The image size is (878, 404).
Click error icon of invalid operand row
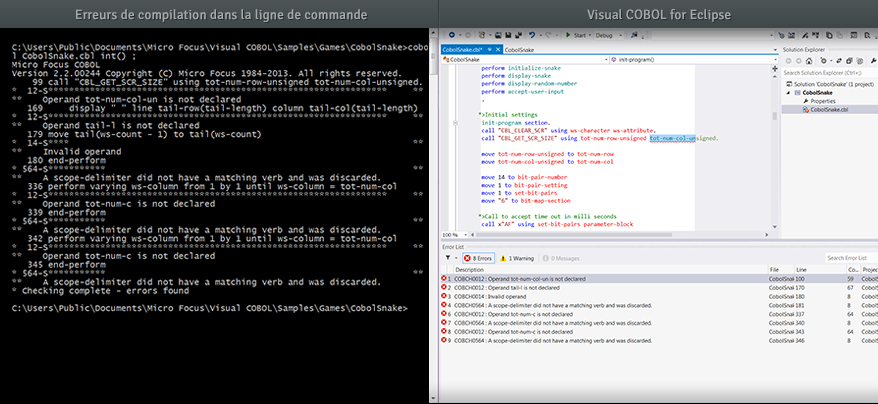coord(446,297)
